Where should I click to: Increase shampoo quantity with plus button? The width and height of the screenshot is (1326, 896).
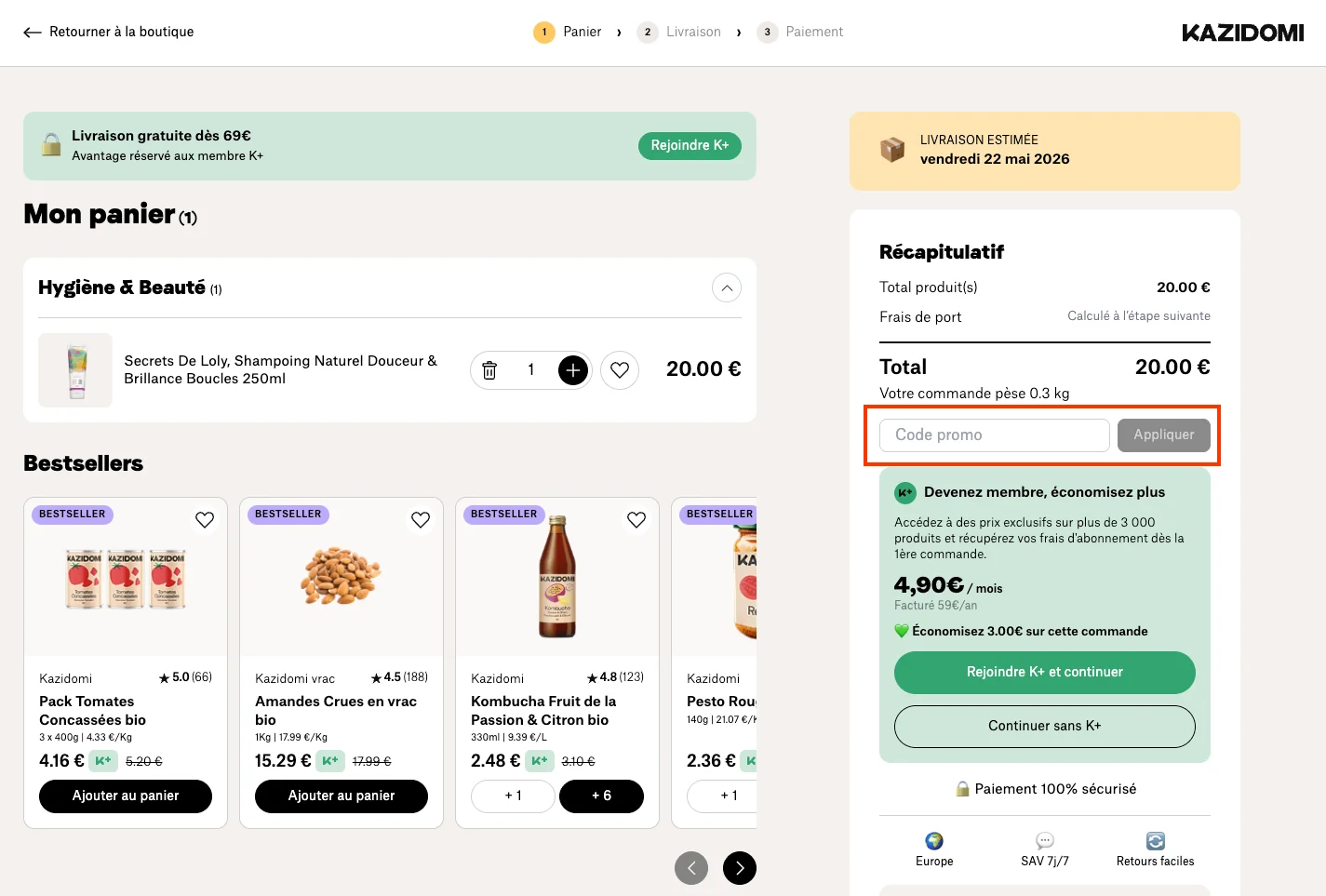click(573, 370)
